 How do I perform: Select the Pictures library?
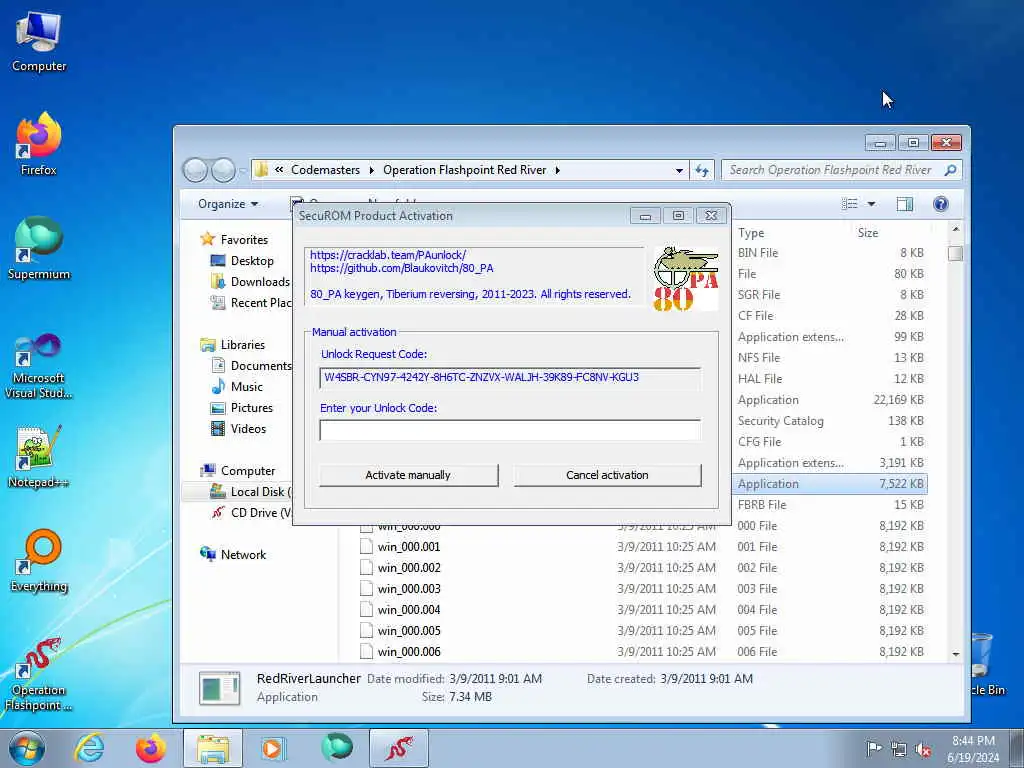[251, 408]
